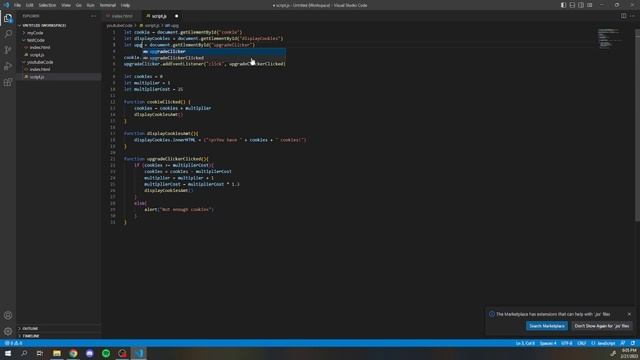
Task: Click the errors and warnings status indicator
Action: (13, 343)
